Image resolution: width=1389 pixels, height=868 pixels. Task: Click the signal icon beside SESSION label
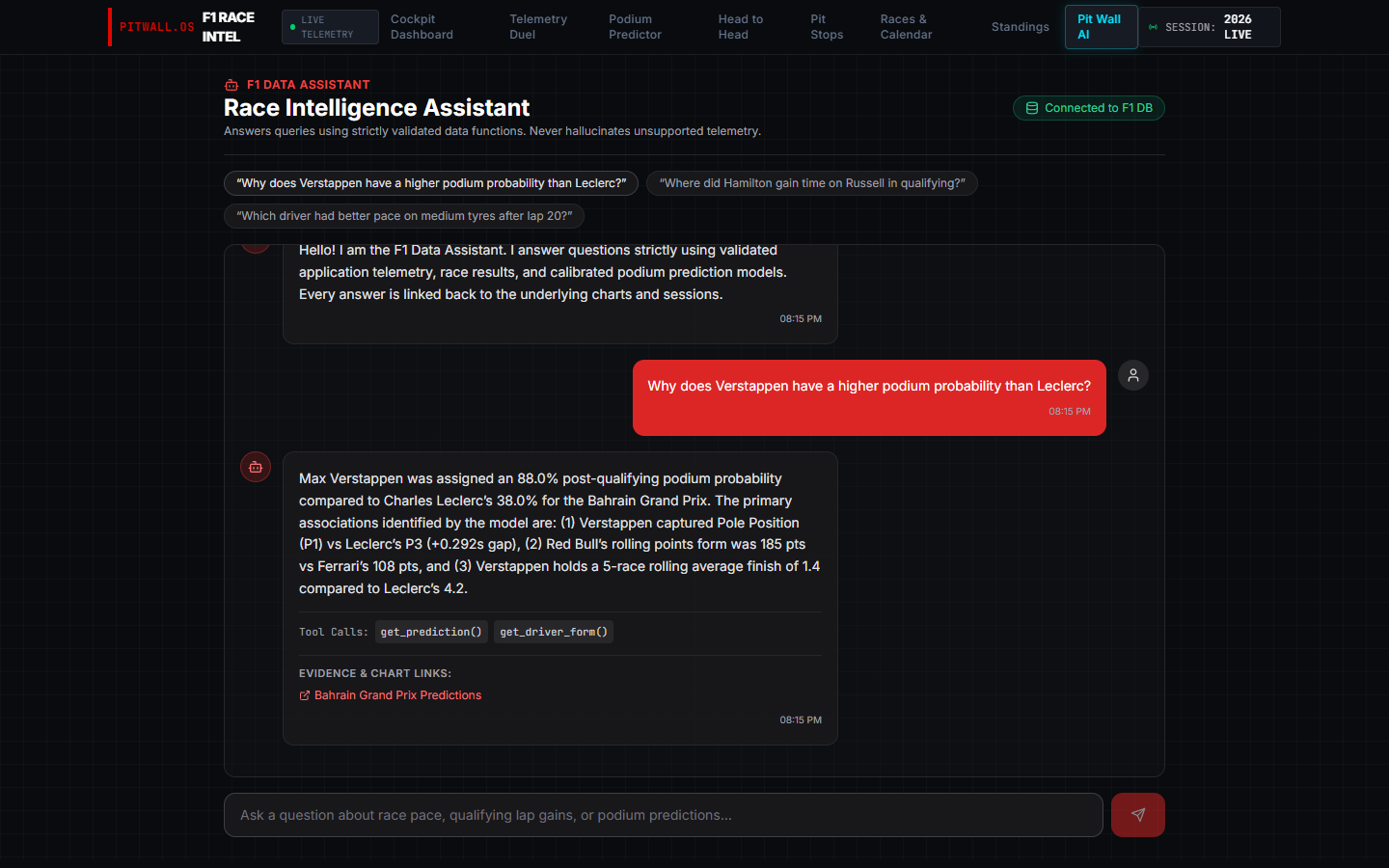coord(1153,27)
